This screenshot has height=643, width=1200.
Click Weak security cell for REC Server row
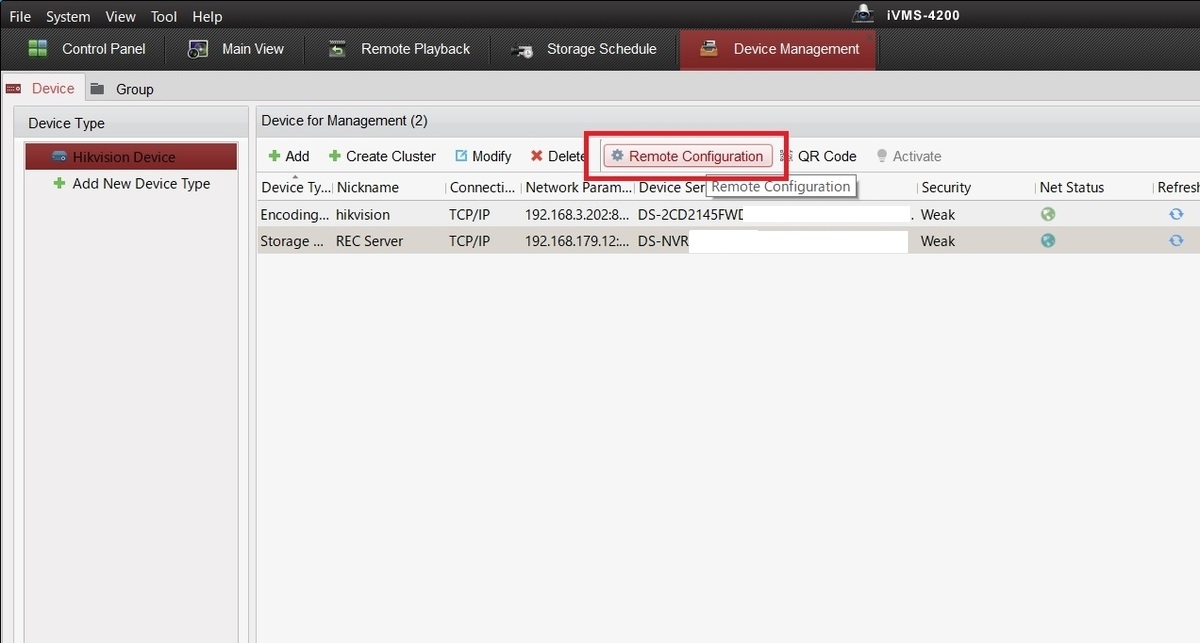point(938,241)
